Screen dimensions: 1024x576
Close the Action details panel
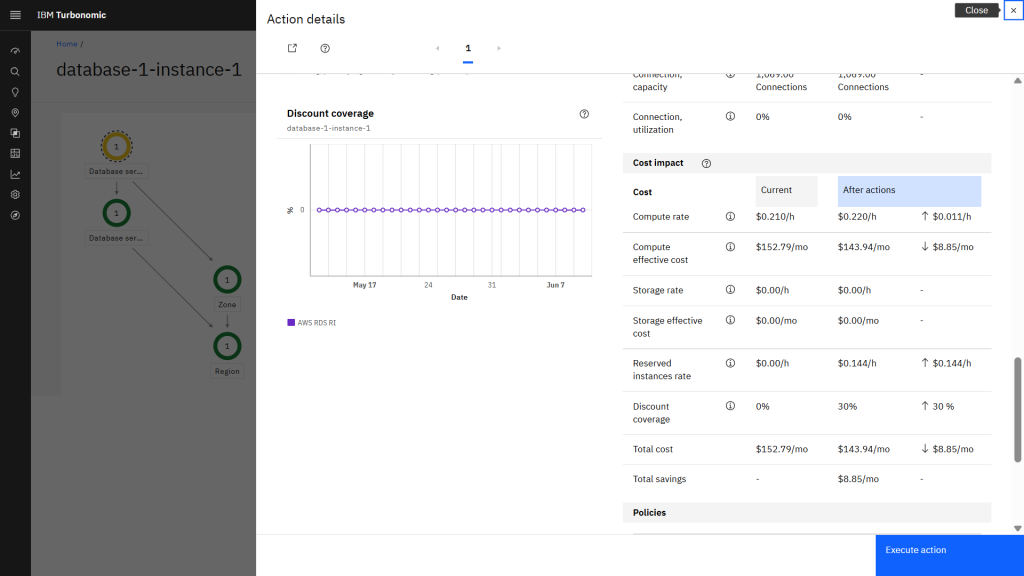[x=1014, y=10]
